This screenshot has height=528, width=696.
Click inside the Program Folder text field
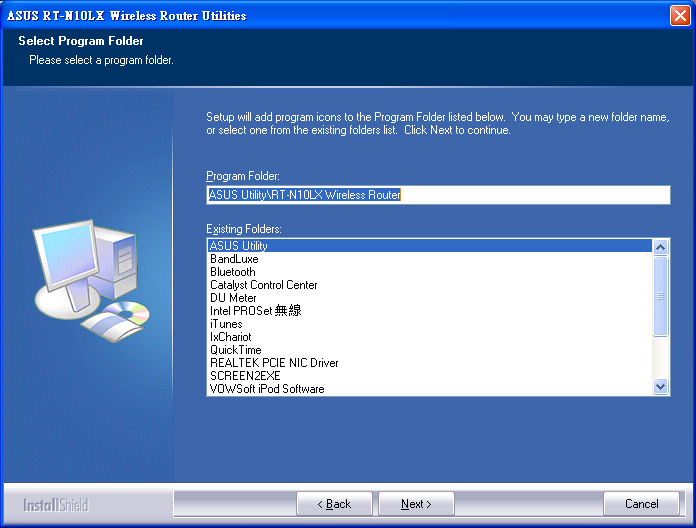(x=438, y=195)
